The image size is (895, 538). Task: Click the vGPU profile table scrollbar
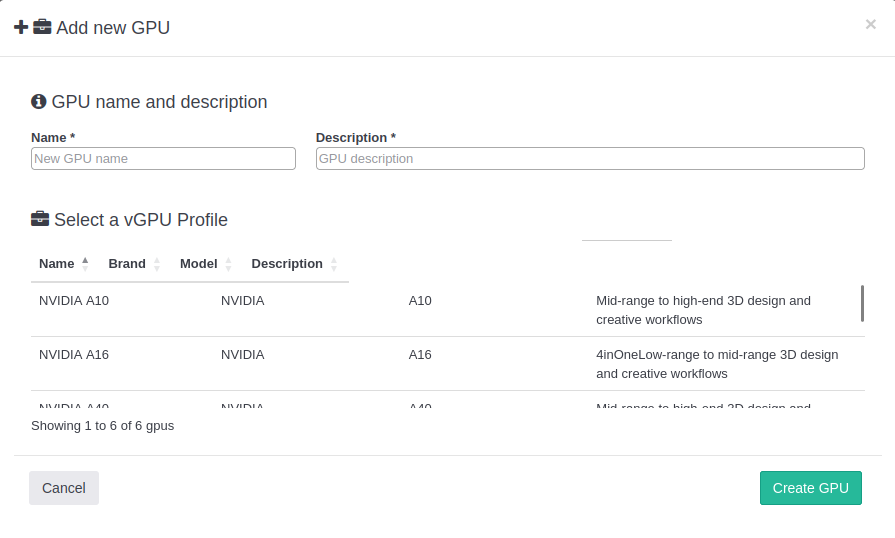pos(862,303)
